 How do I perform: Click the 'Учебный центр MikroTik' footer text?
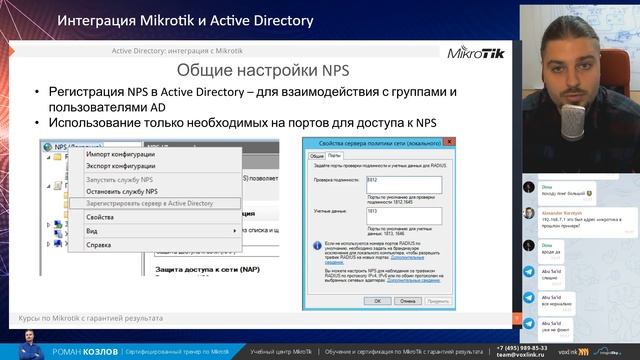[x=280, y=352]
